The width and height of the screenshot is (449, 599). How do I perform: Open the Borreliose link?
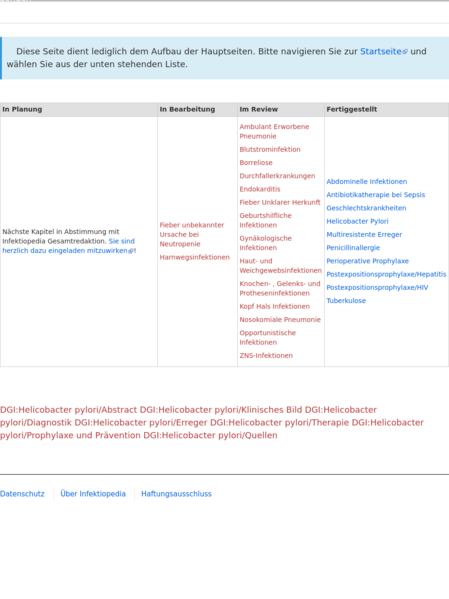[x=256, y=162]
